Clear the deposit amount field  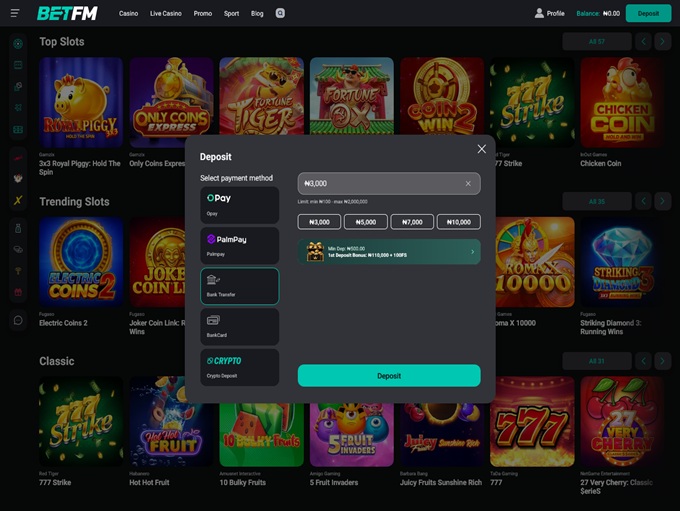click(x=468, y=183)
